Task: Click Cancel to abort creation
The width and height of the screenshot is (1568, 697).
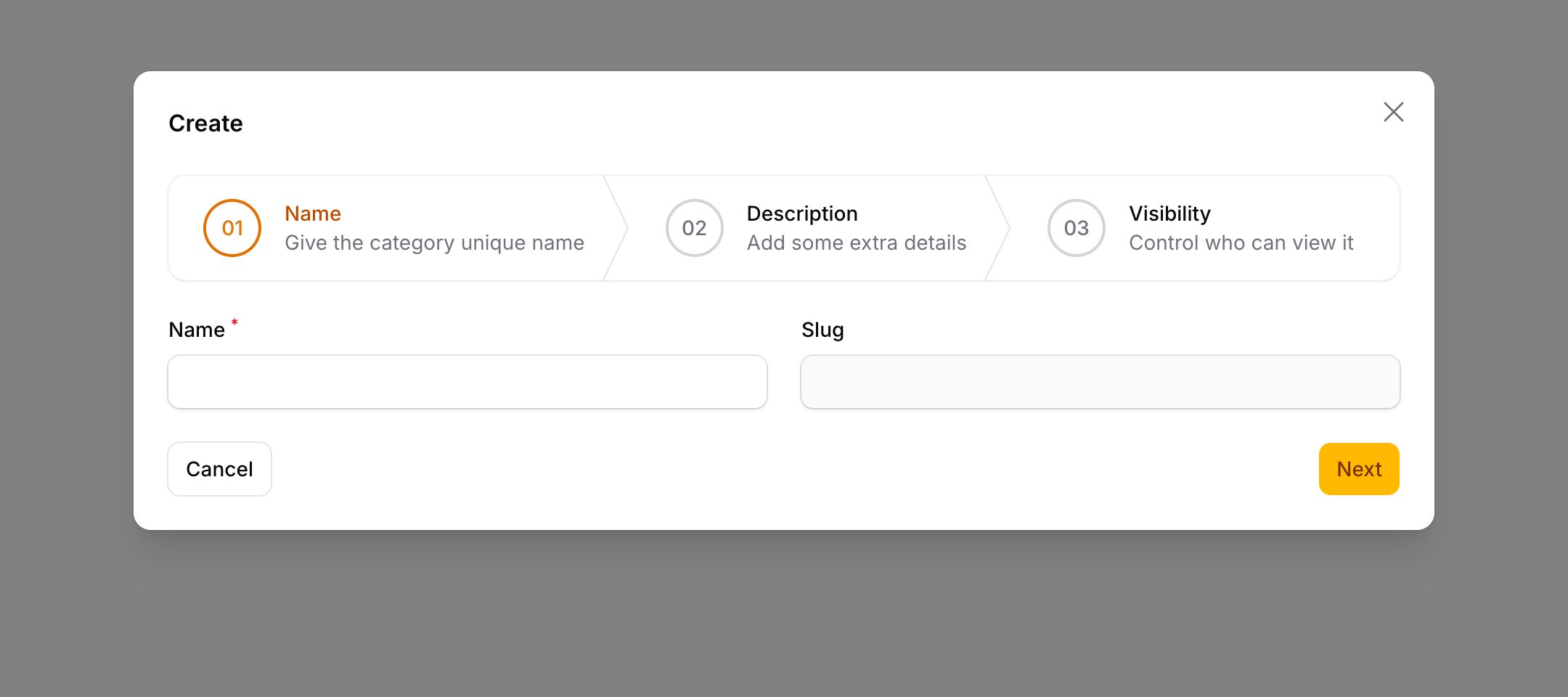Action: click(219, 469)
